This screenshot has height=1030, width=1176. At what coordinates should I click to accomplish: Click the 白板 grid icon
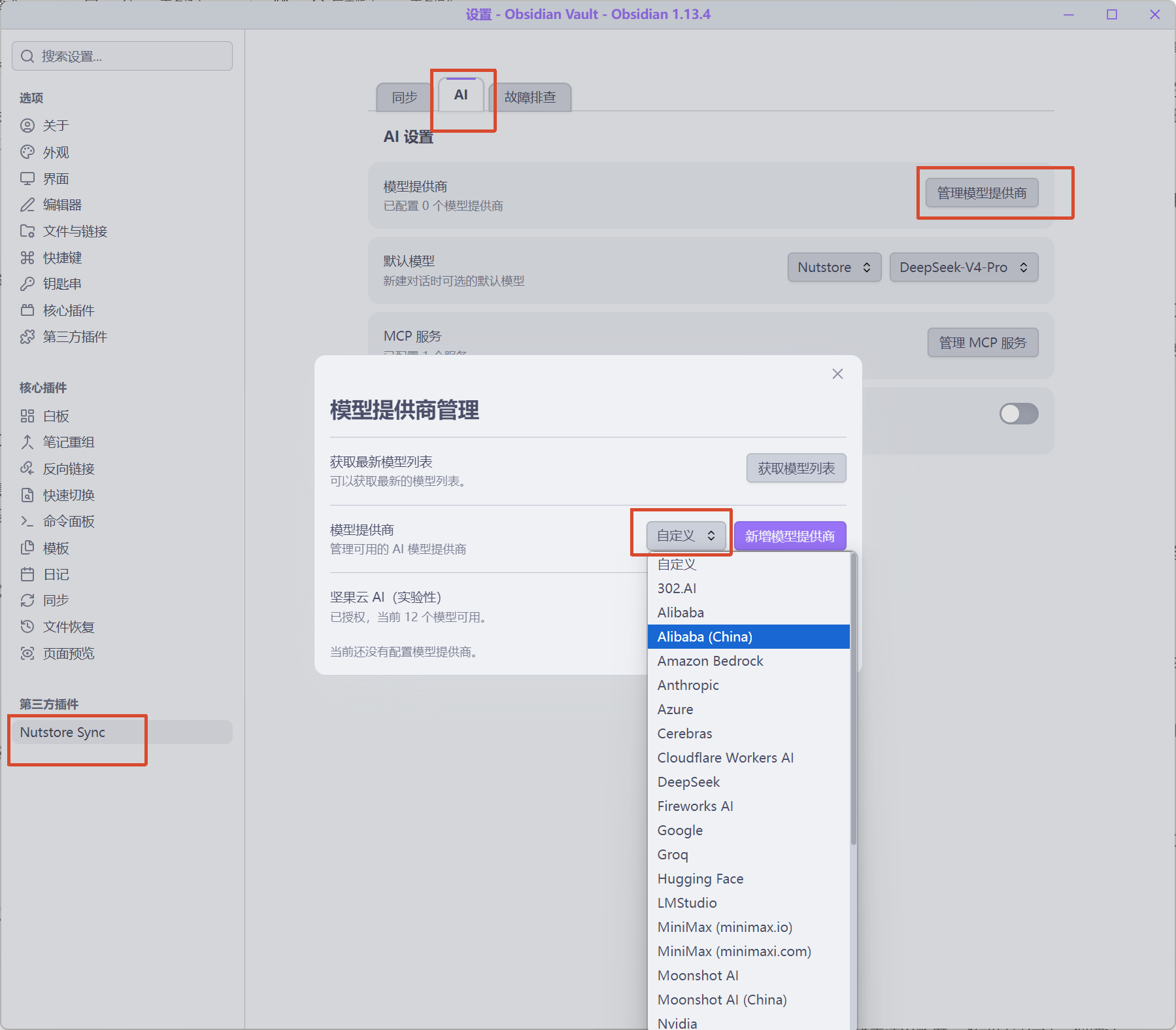(27, 416)
